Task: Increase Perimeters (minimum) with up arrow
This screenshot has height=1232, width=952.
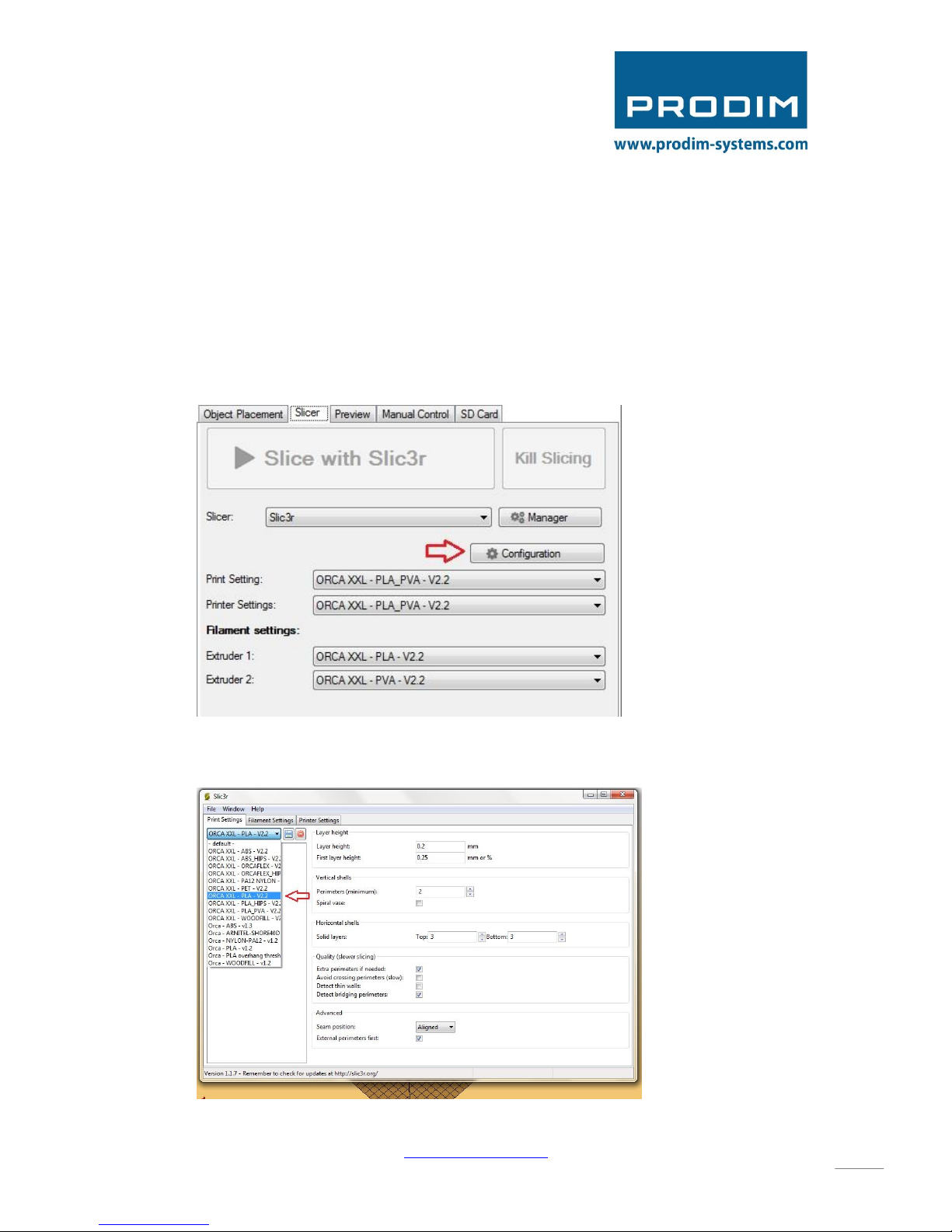Action: tap(470, 889)
